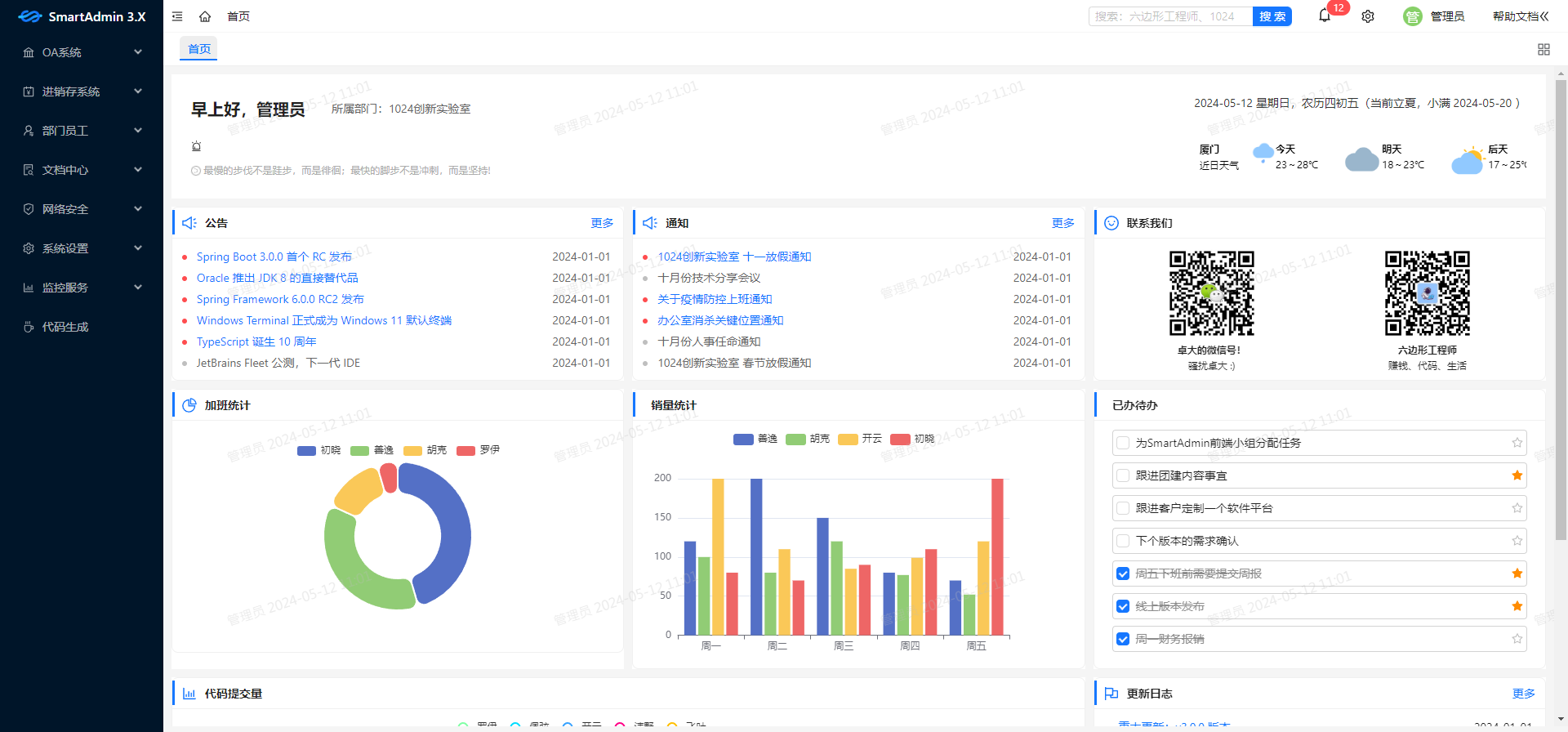Check 跟进客户定制一个软件平台 checkbox
This screenshot has width=1568, height=732.
pos(1123,508)
